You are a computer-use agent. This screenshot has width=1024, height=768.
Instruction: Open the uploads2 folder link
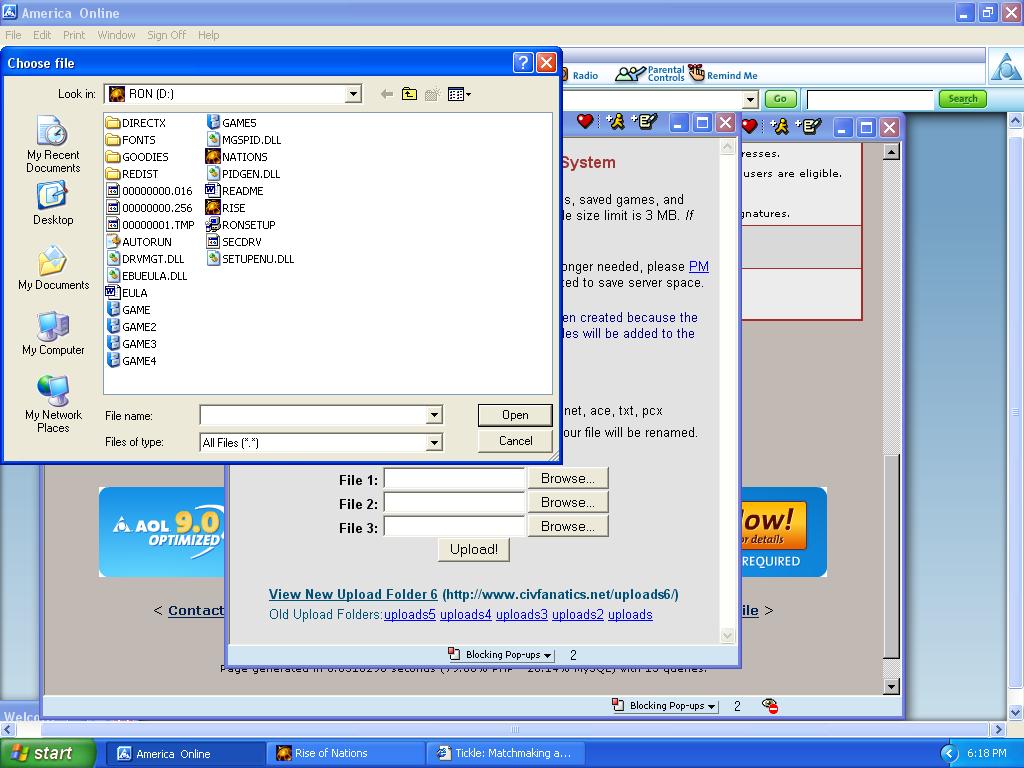[x=577, y=615]
